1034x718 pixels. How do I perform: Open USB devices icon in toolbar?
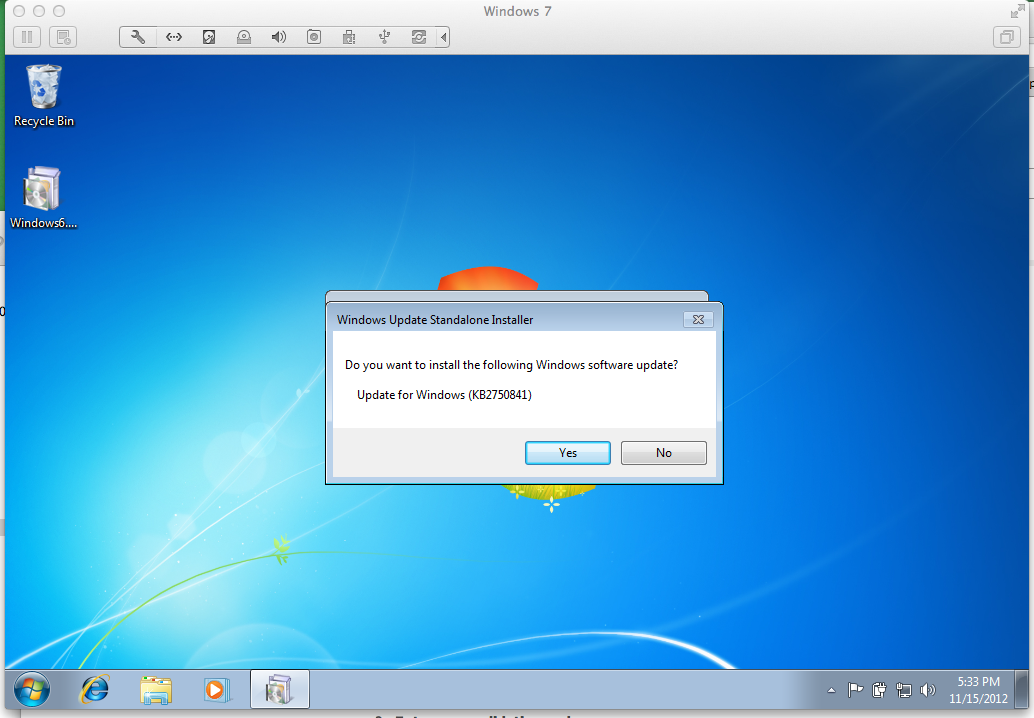pyautogui.click(x=384, y=37)
